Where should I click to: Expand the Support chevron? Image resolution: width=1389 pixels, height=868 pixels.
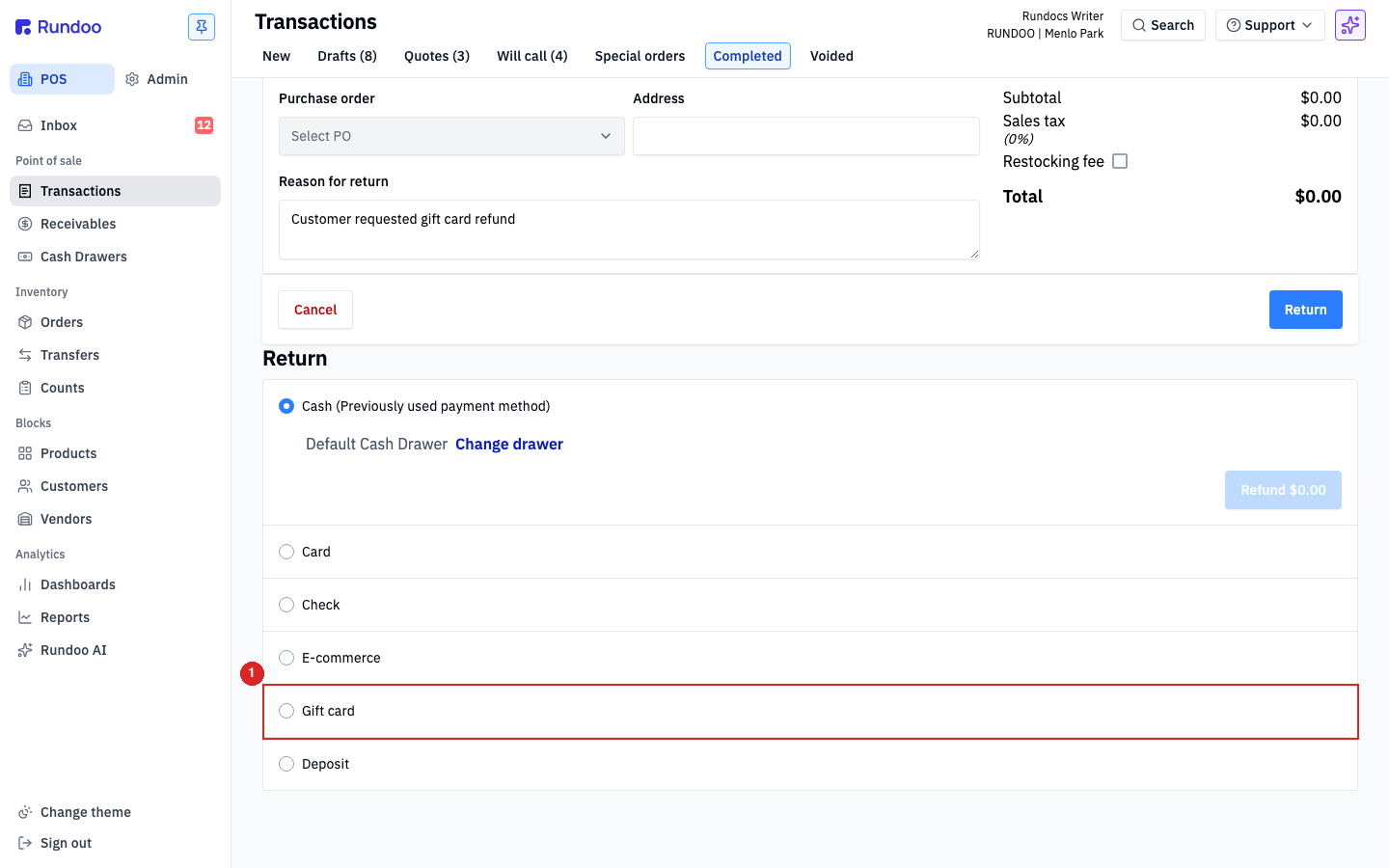[x=1307, y=25]
